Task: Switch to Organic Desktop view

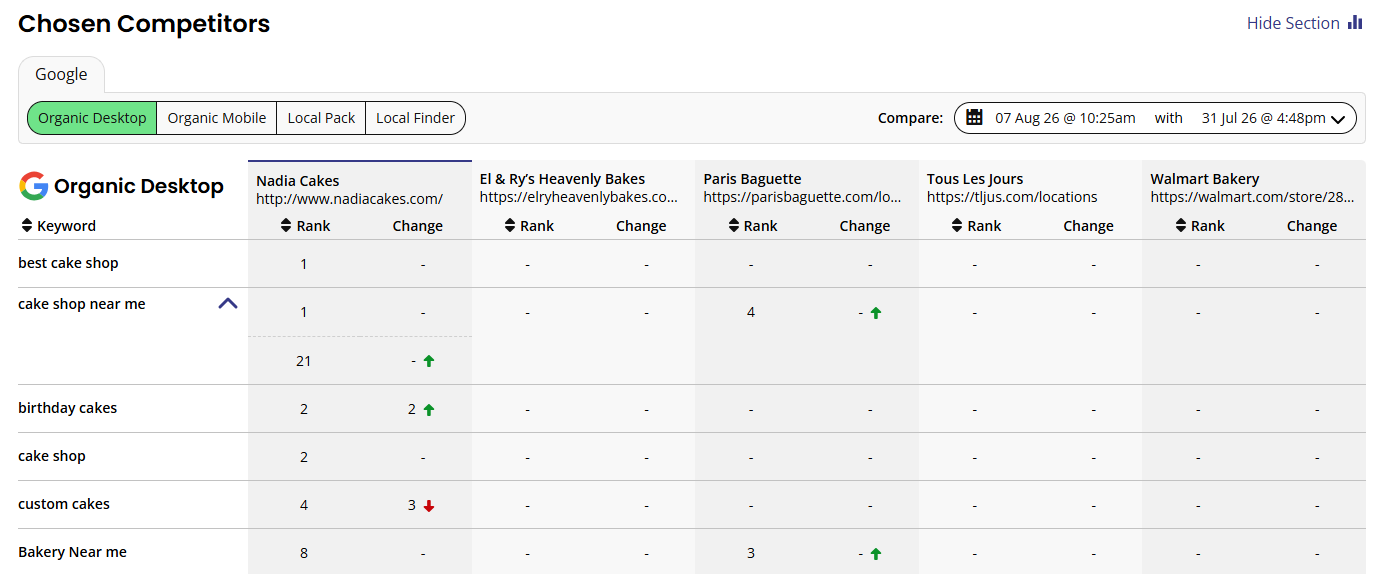Action: tap(92, 118)
